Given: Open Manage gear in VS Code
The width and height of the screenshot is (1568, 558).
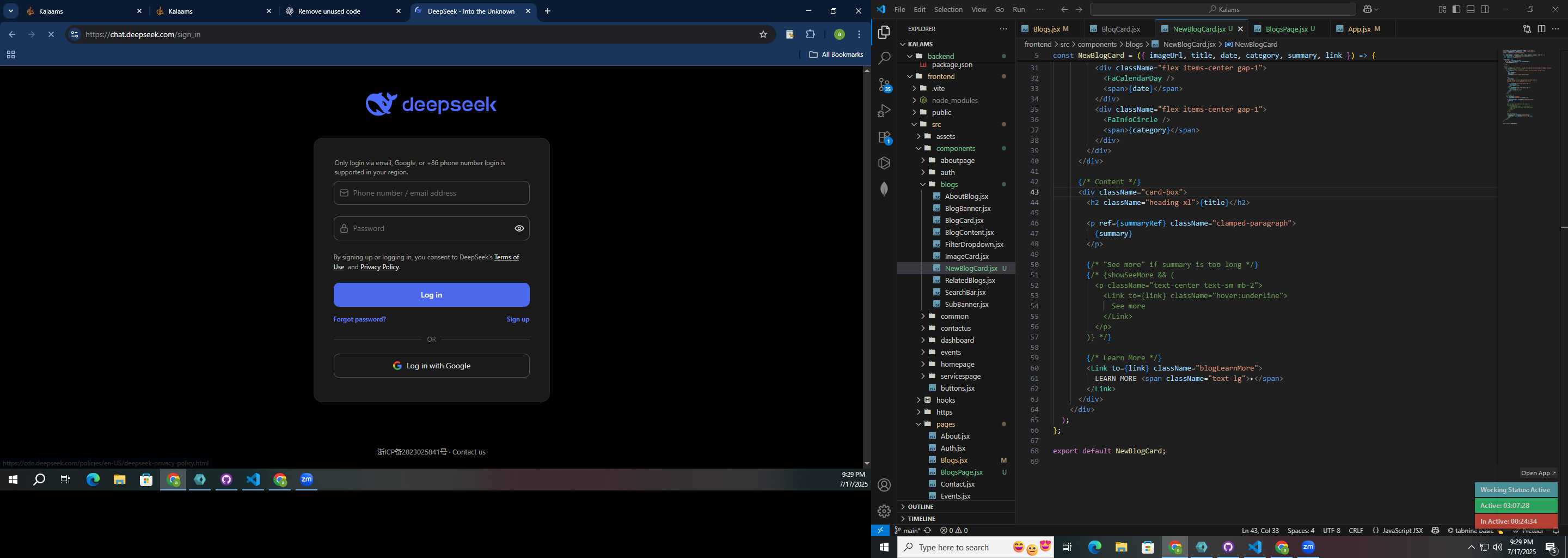Looking at the screenshot, I should pos(884,511).
